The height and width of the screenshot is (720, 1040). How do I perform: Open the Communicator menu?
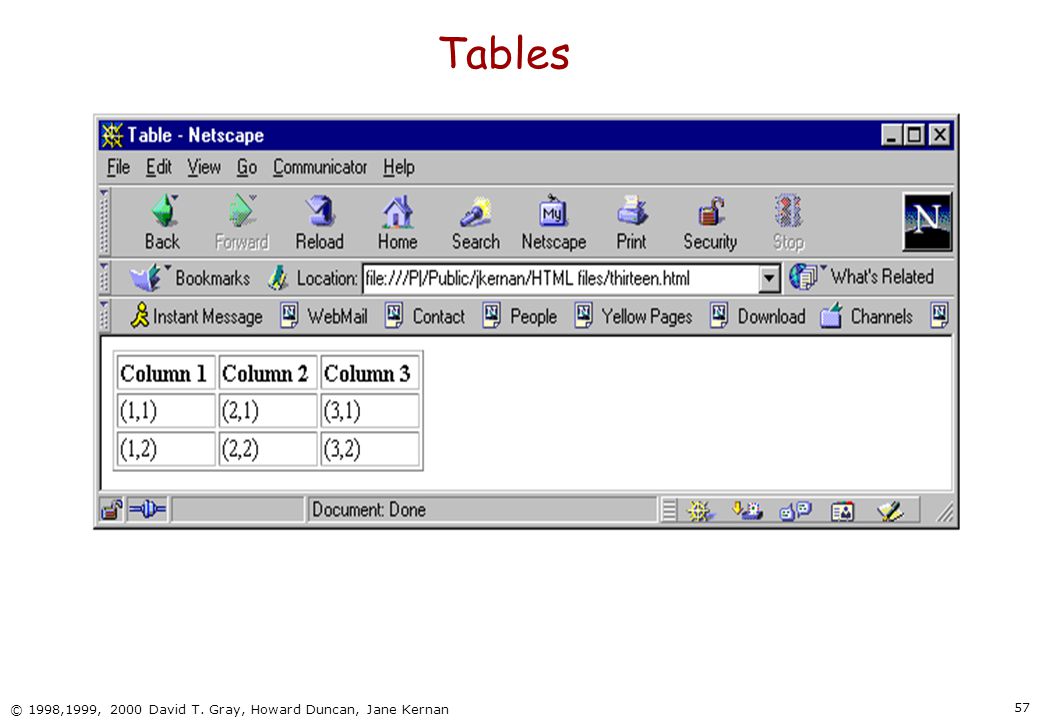coord(320,167)
